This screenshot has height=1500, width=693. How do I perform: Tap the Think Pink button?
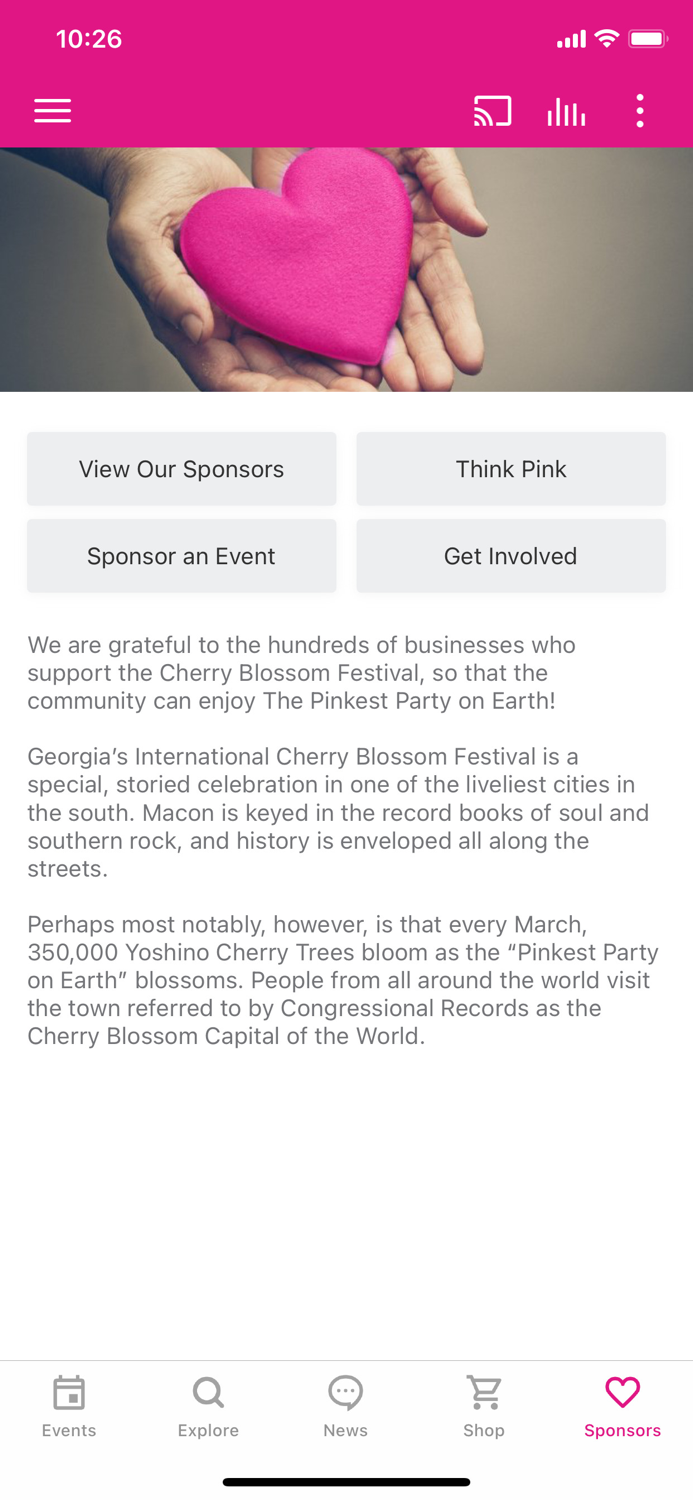pyautogui.click(x=511, y=468)
